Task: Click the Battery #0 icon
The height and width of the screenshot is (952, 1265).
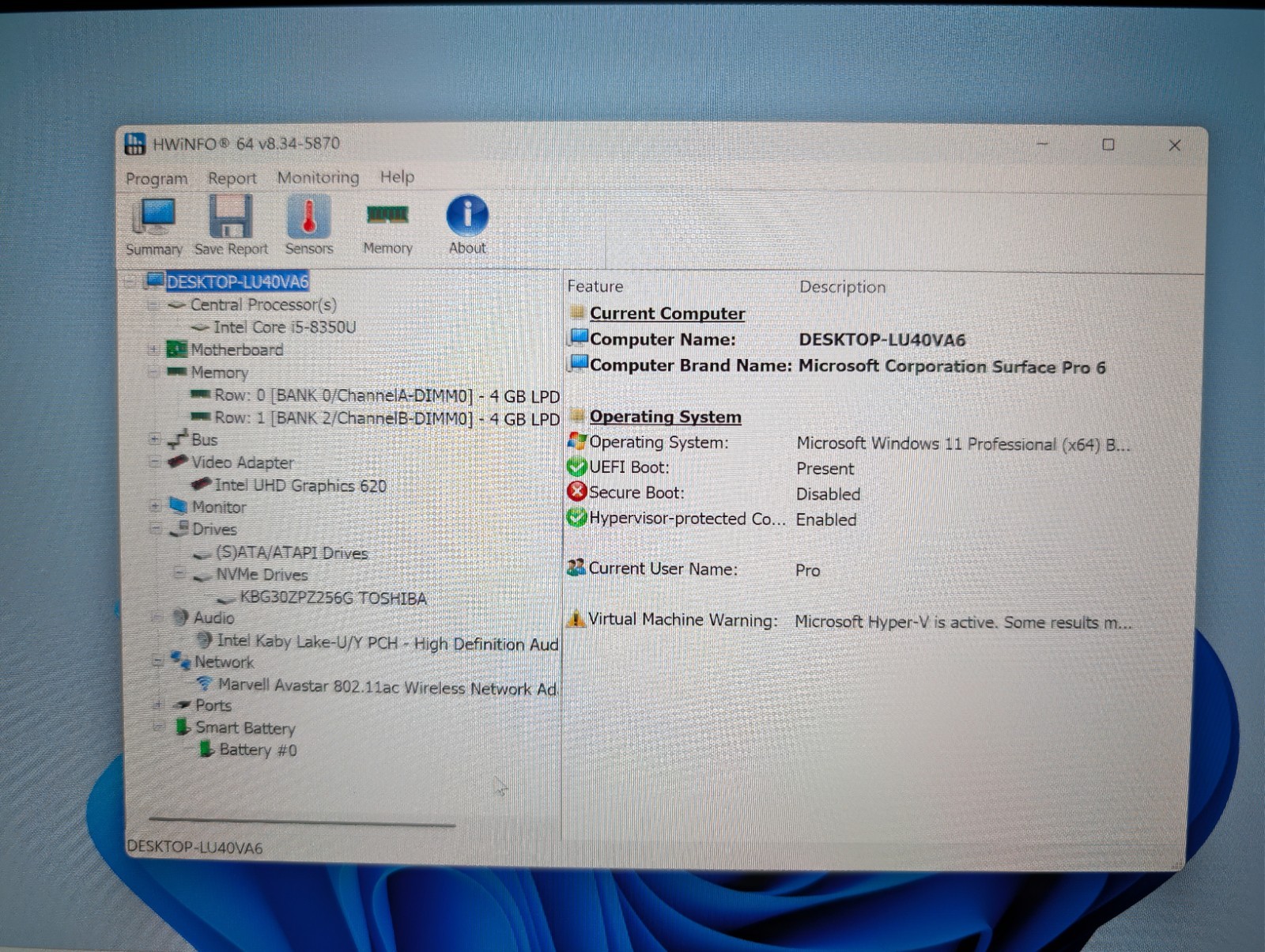Action: click(x=206, y=749)
